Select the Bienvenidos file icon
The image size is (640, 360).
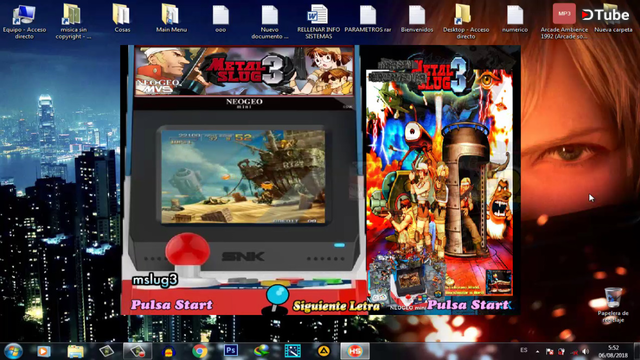click(417, 18)
